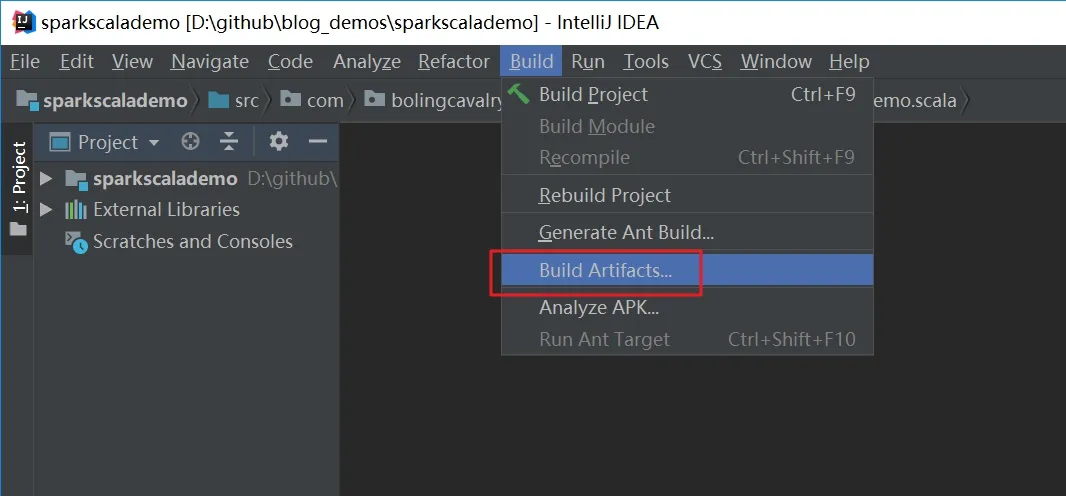Open the Project view dropdown
The height and width of the screenshot is (496, 1066).
click(x=107, y=142)
